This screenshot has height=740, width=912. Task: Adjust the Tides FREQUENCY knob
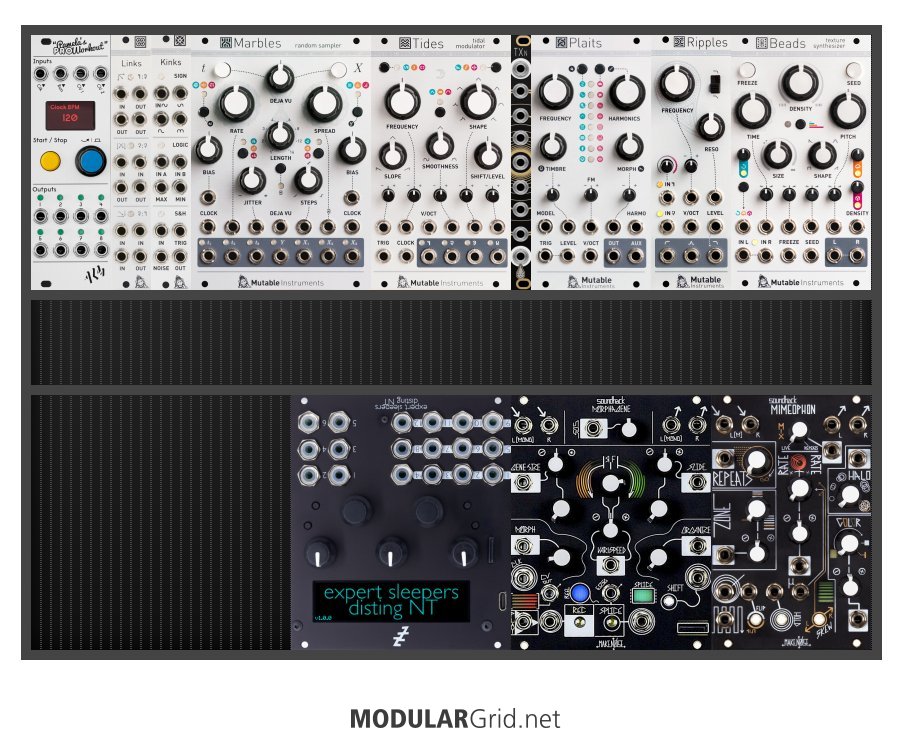402,102
